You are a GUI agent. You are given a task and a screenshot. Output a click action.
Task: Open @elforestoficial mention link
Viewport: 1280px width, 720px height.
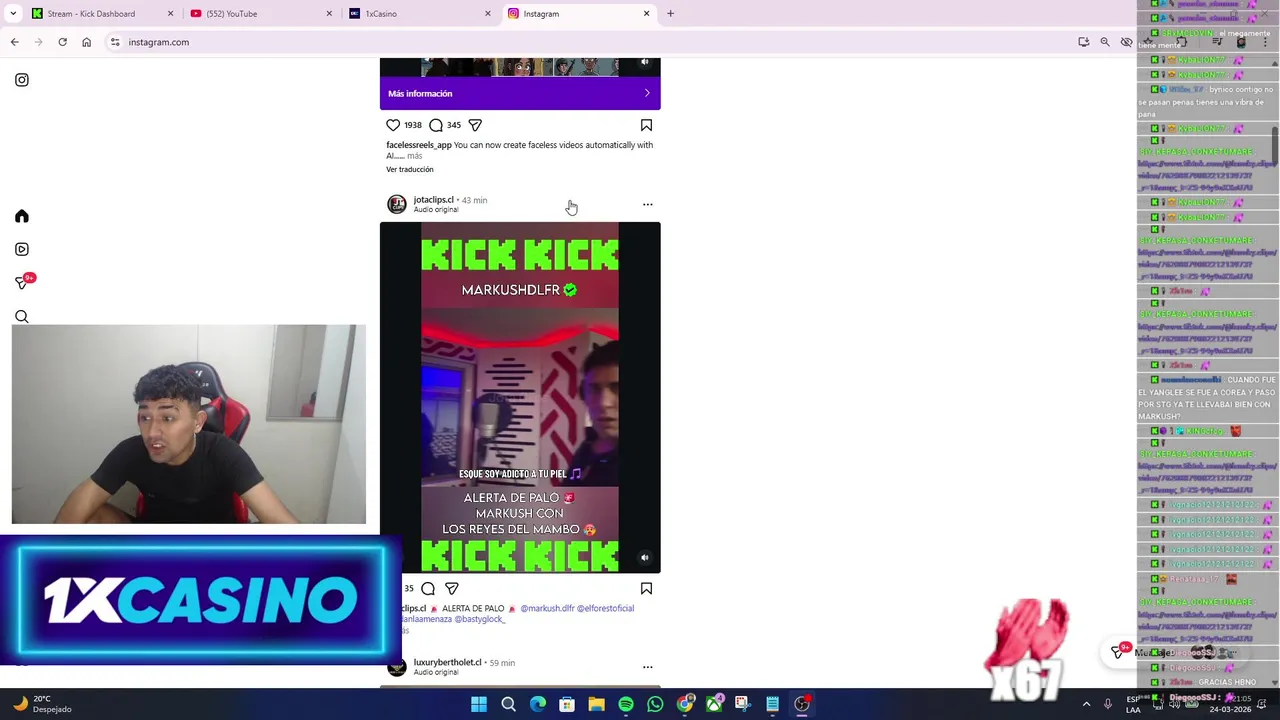tap(606, 608)
